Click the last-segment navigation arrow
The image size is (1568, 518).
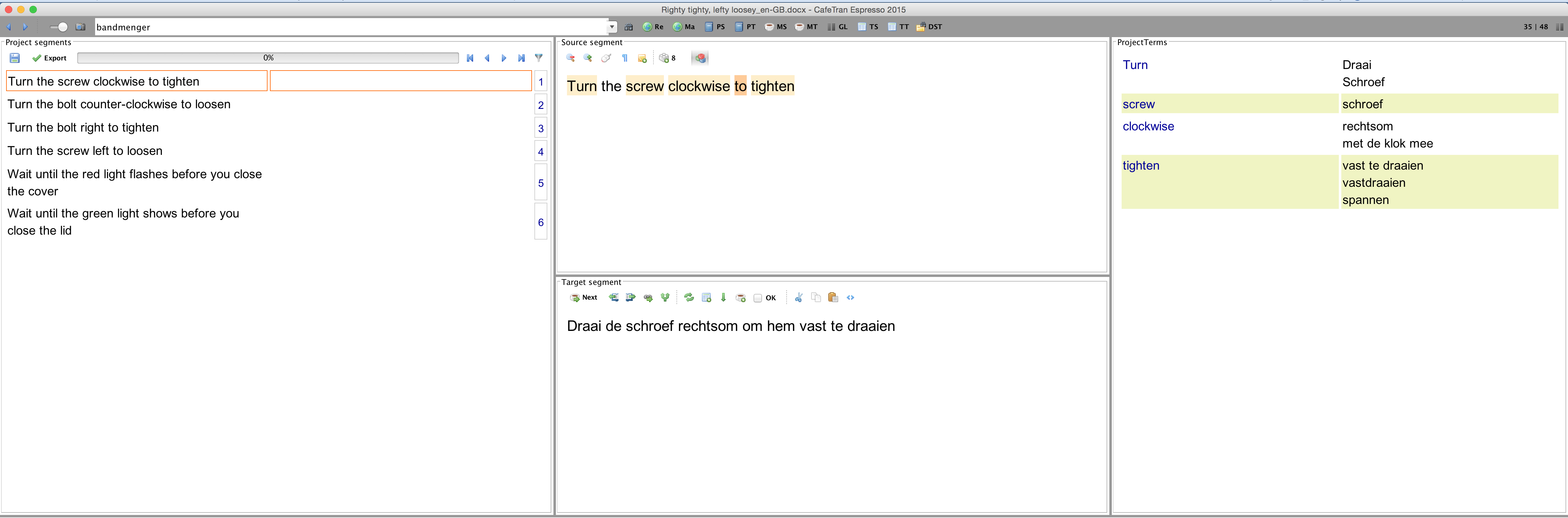521,58
